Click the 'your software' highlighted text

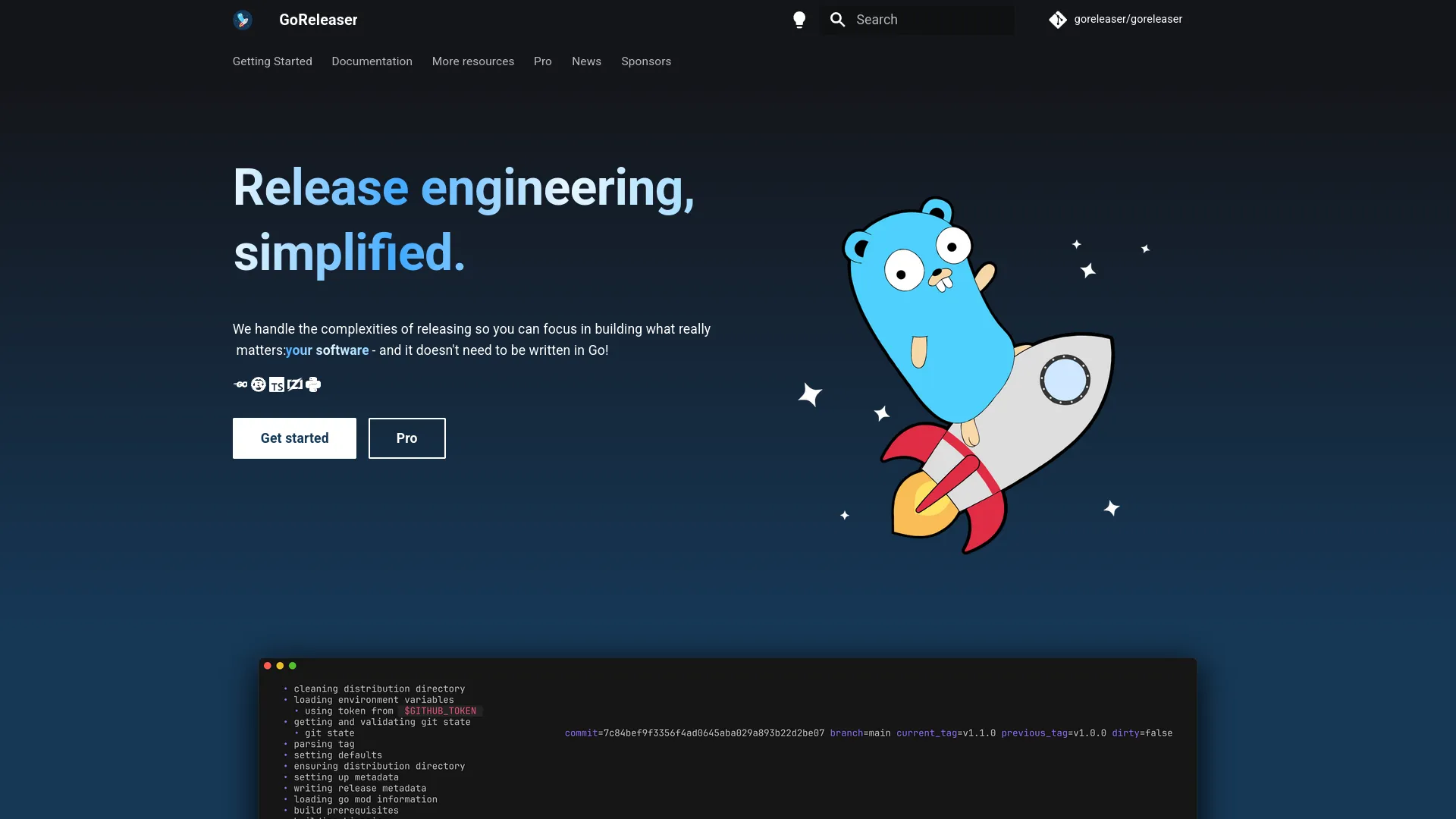pyautogui.click(x=328, y=350)
